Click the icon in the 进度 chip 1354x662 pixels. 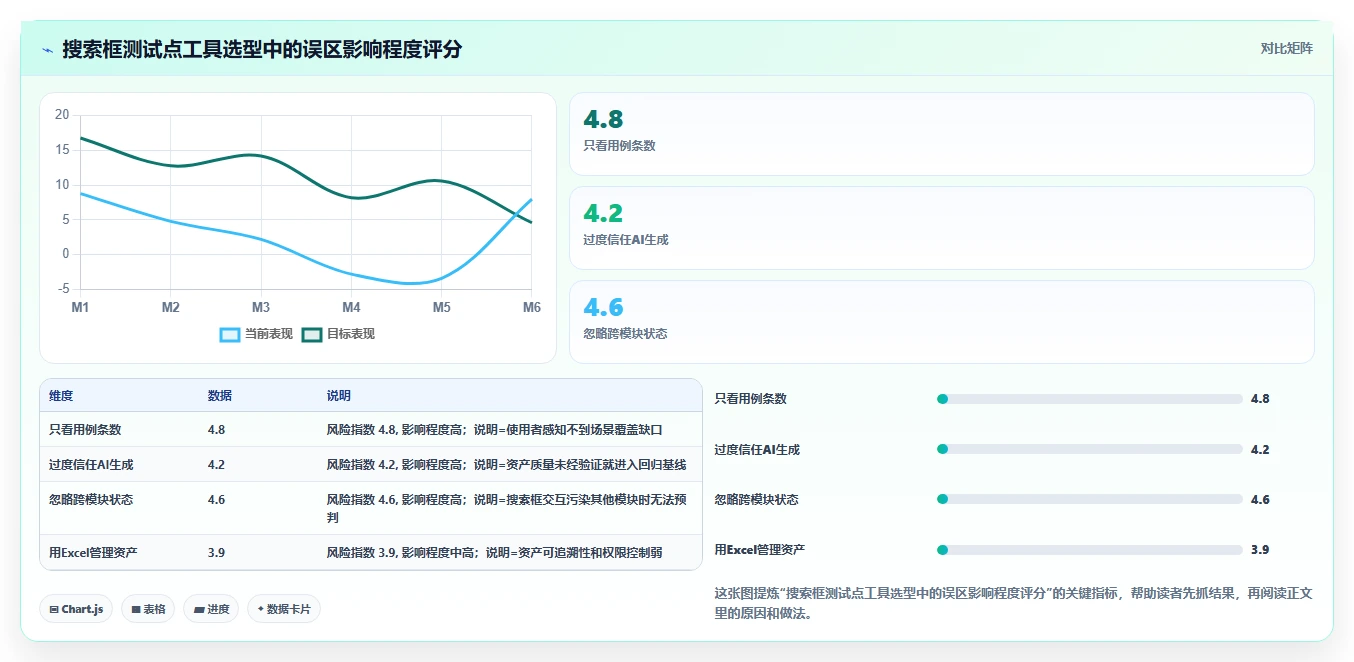[199, 609]
